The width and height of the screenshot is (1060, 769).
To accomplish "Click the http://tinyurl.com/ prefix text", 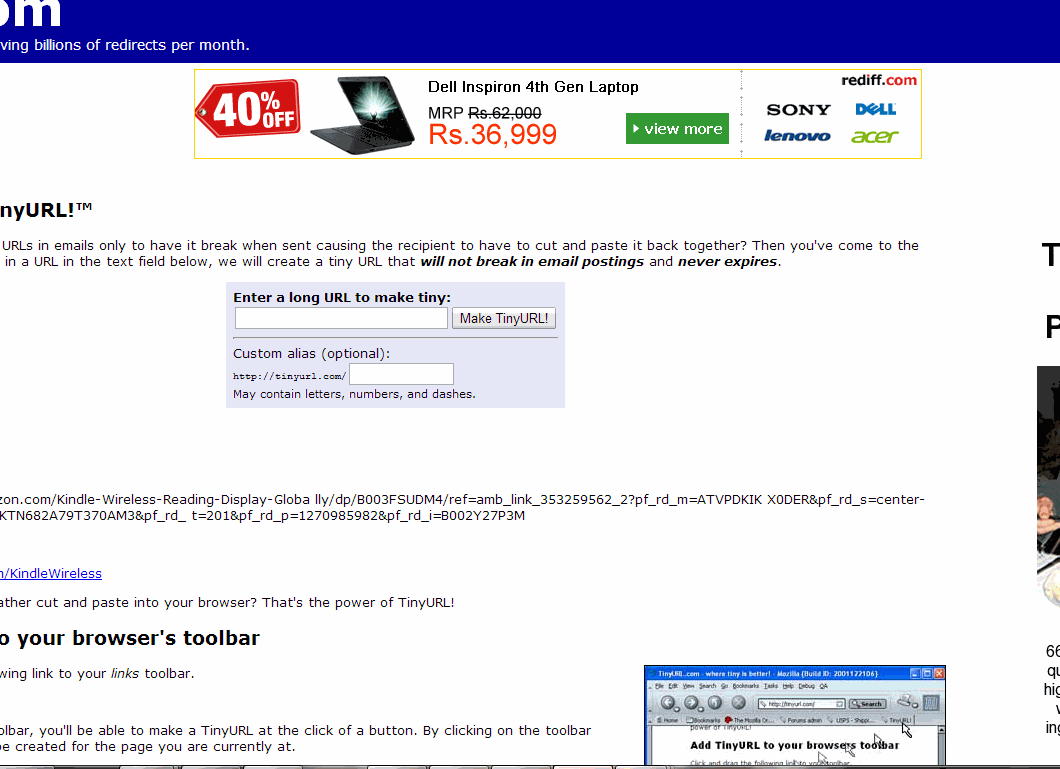I will point(289,376).
